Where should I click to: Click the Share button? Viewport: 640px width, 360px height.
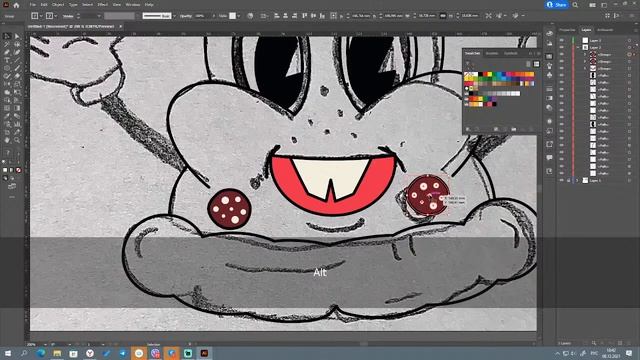coord(557,5)
